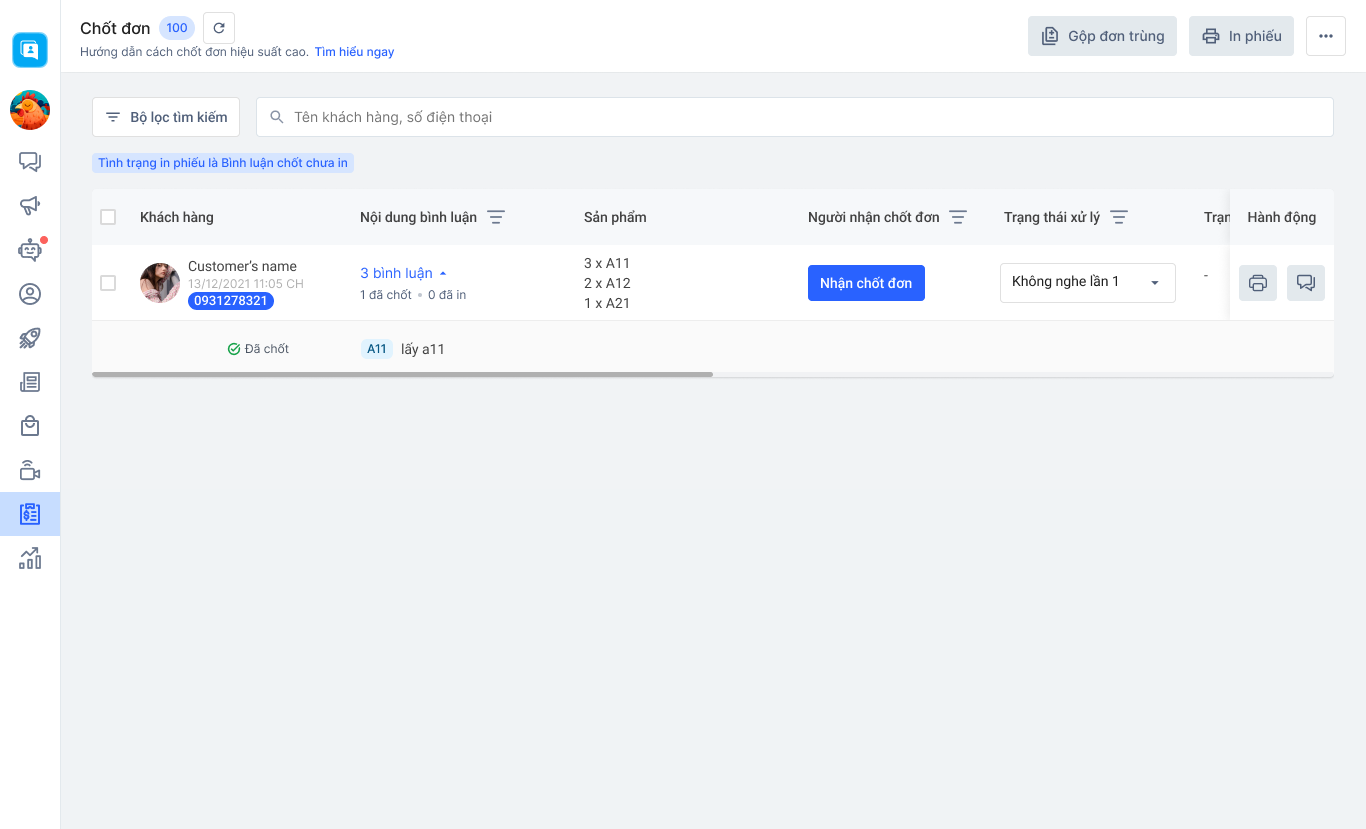The width and height of the screenshot is (1366, 829).
Task: Open the chat action for Customer's name row
Action: pyautogui.click(x=1306, y=283)
